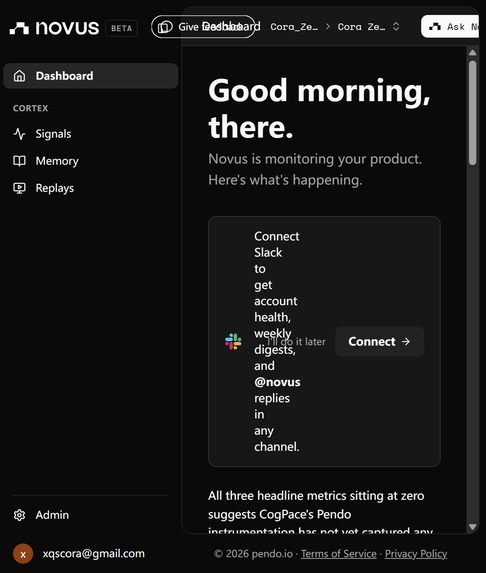486x573 pixels.
Task: Click the © 2026 pendo.io text
Action: [253, 554]
